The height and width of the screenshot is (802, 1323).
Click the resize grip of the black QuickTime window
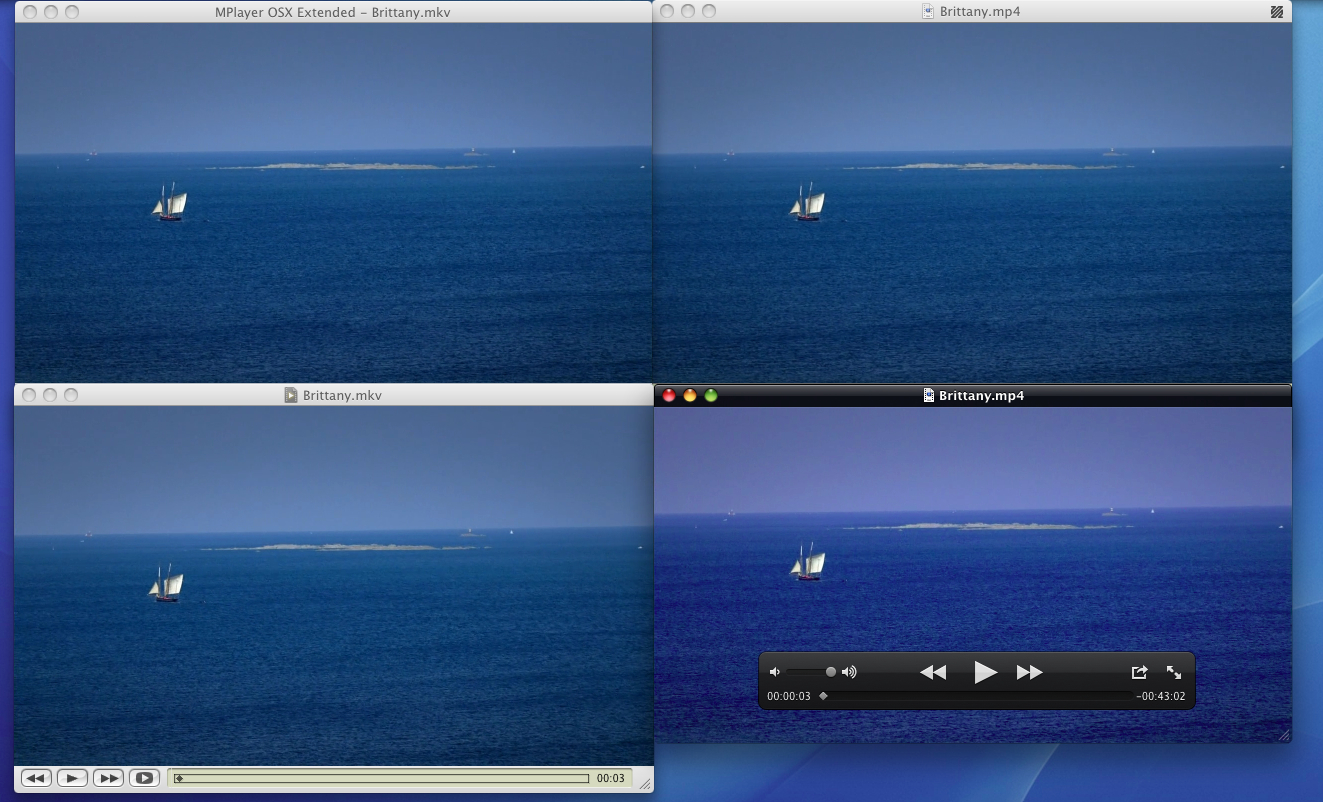[x=1284, y=735]
